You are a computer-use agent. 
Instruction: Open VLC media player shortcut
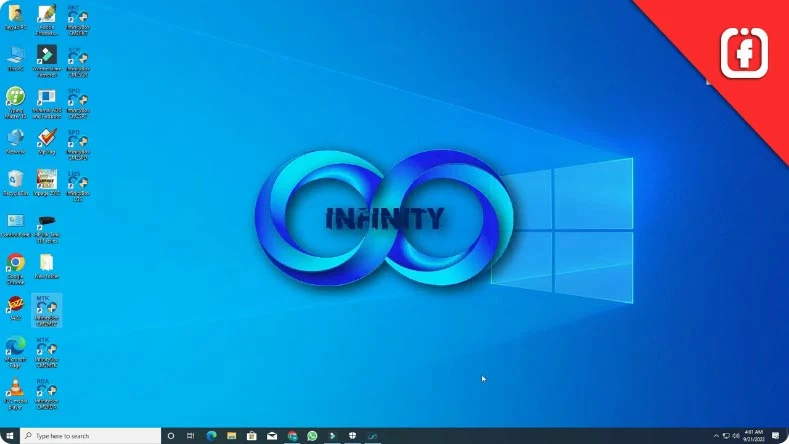[16, 394]
